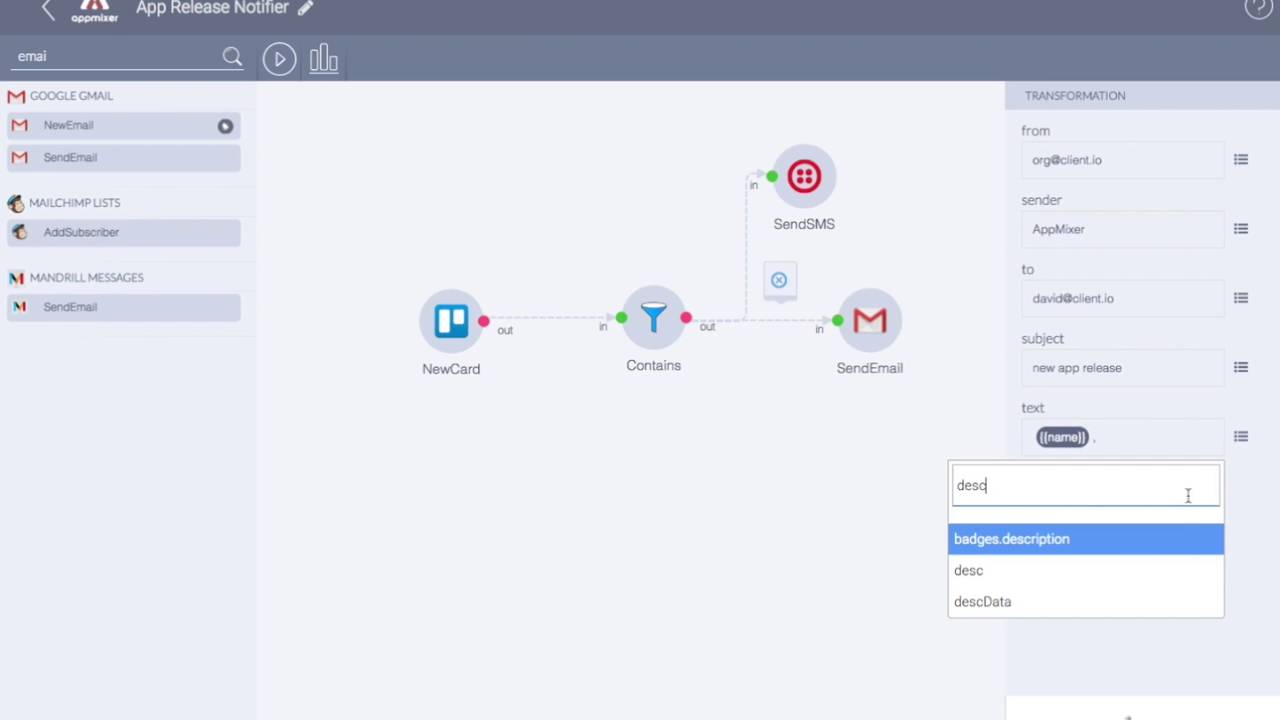Viewport: 1280px width, 720px height.
Task: Open variable list for the text field
Action: 1241,436
